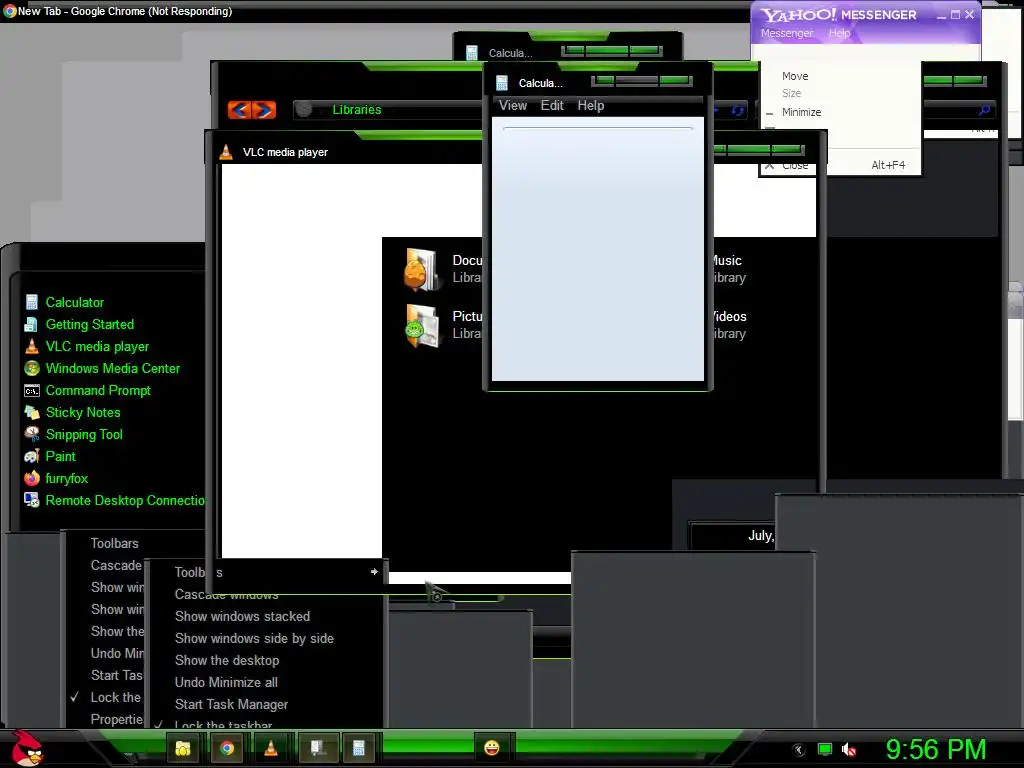The width and height of the screenshot is (1024, 768).
Task: Go forward in the Libraries window
Action: [x=264, y=110]
